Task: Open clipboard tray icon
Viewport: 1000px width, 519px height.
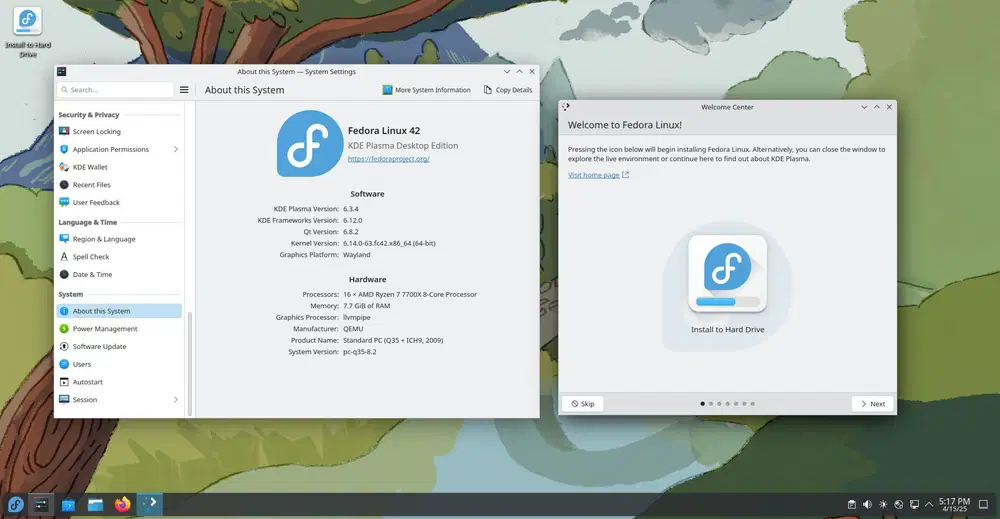Action: pos(851,504)
